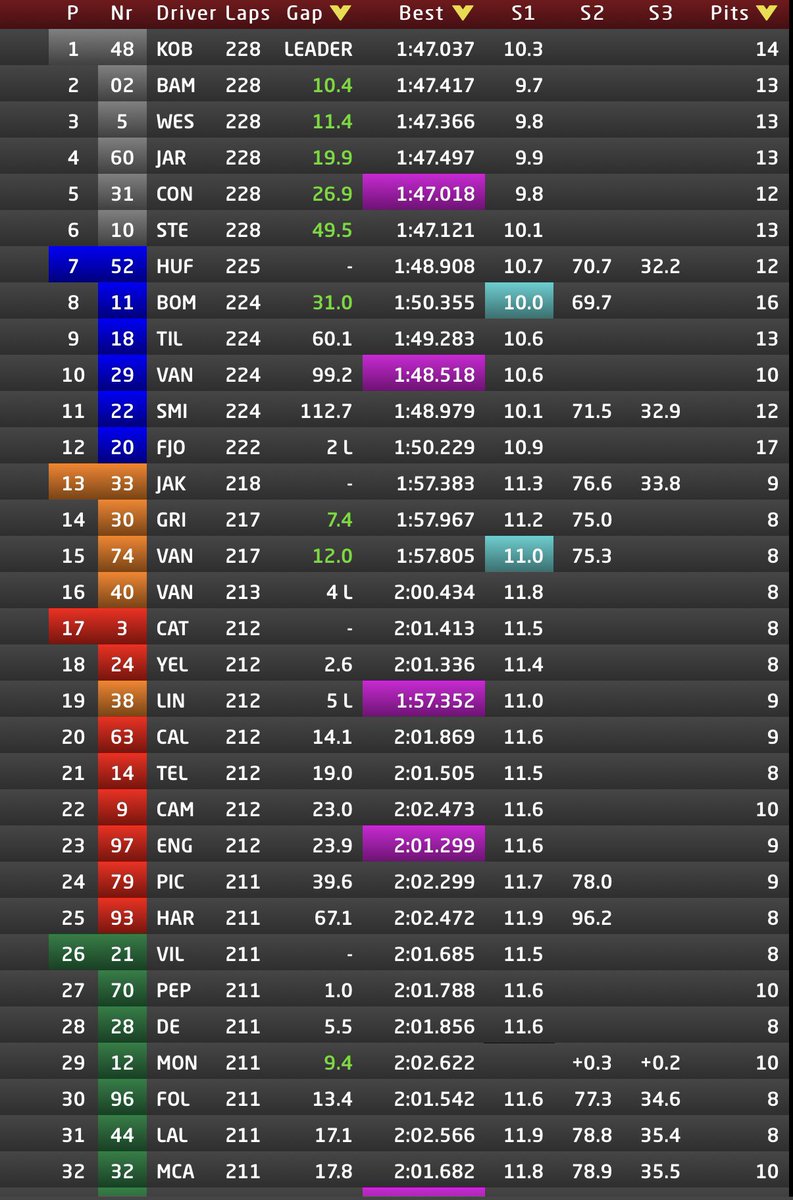The height and width of the screenshot is (1200, 793).
Task: Click S2 time 77.3
Action: (x=591, y=1098)
